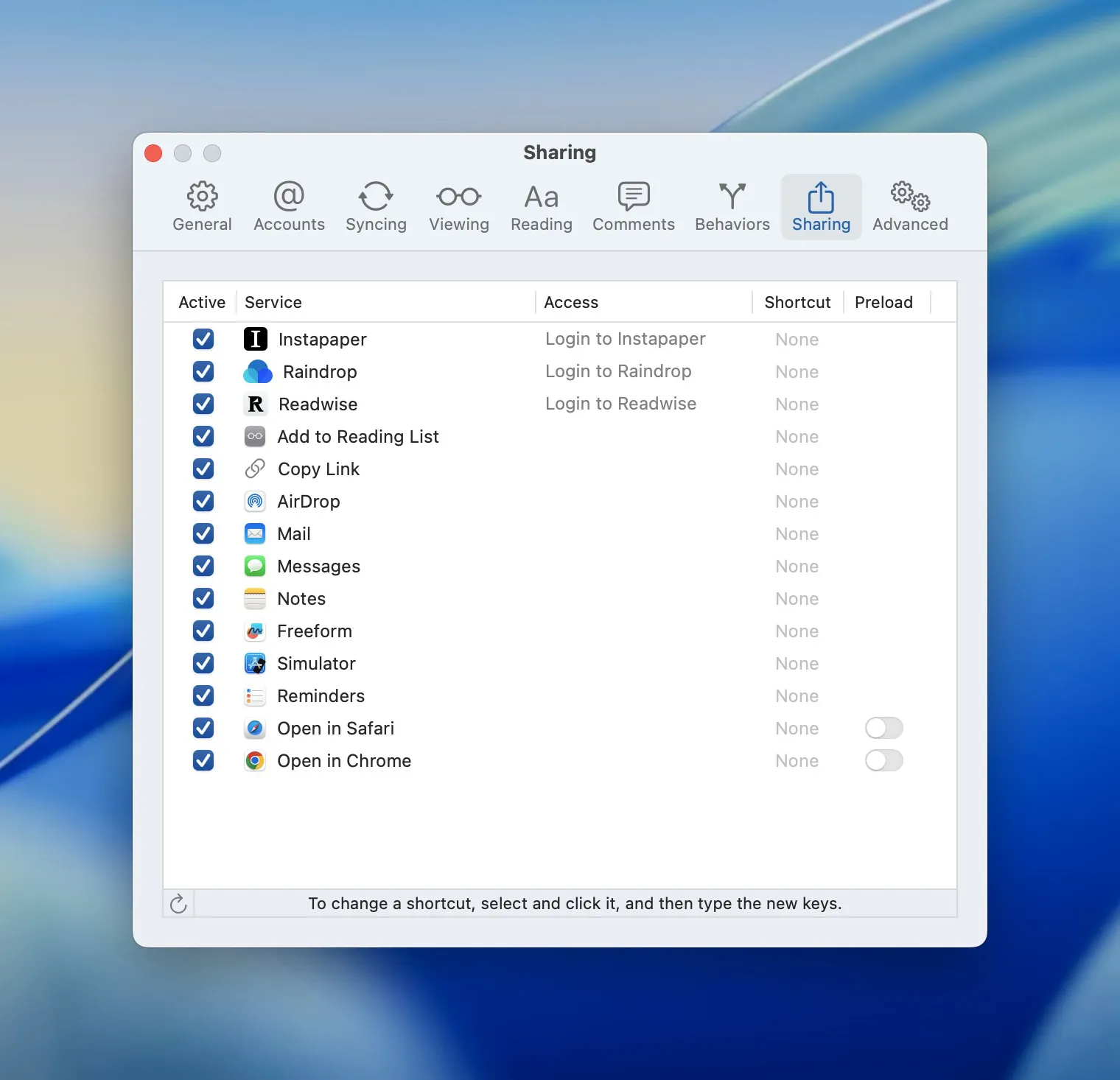The width and height of the screenshot is (1120, 1080).
Task: Click the refresh button at bottom left
Action: pyautogui.click(x=178, y=903)
